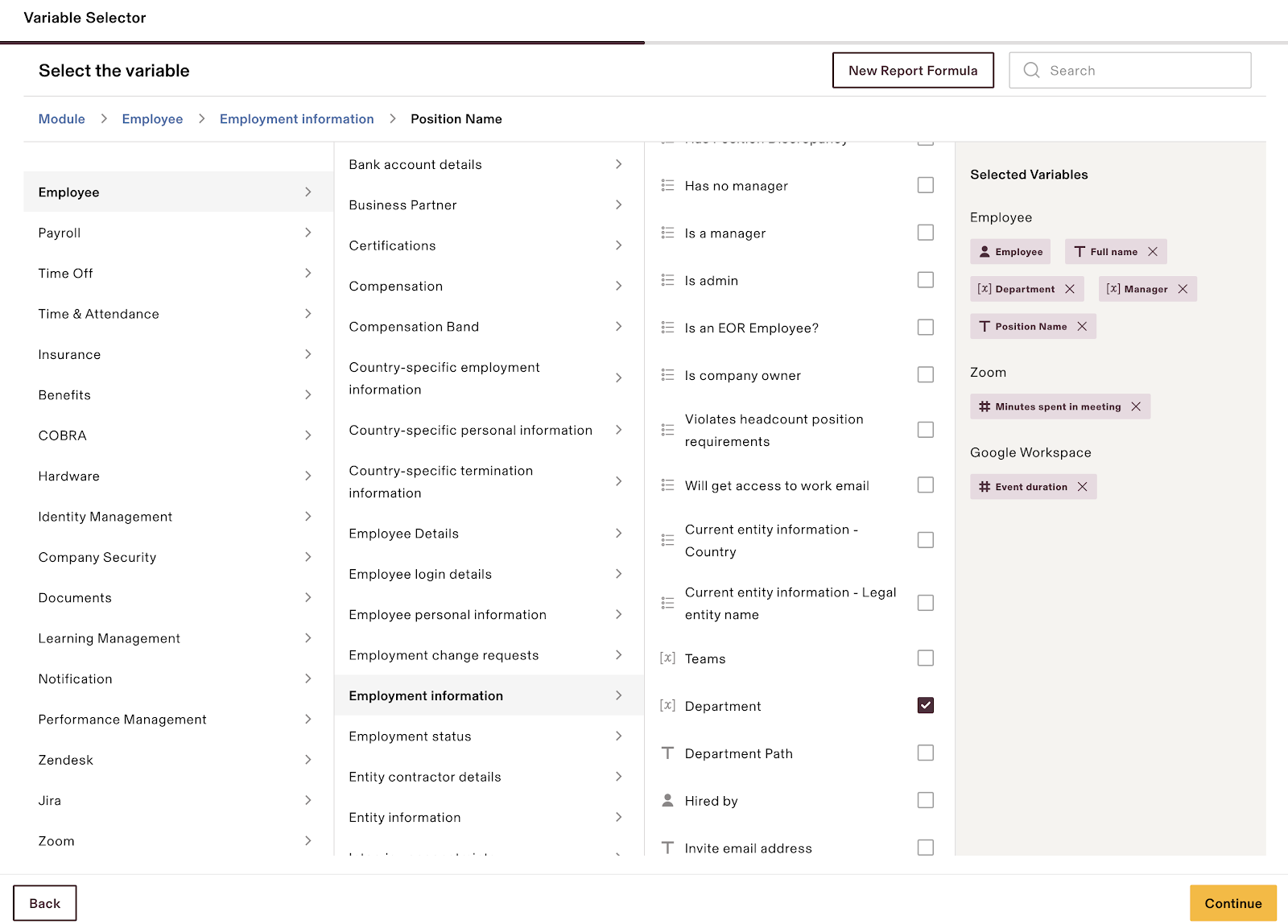1288x924 pixels.
Task: Check the Invite email address checkbox
Action: pos(926,848)
